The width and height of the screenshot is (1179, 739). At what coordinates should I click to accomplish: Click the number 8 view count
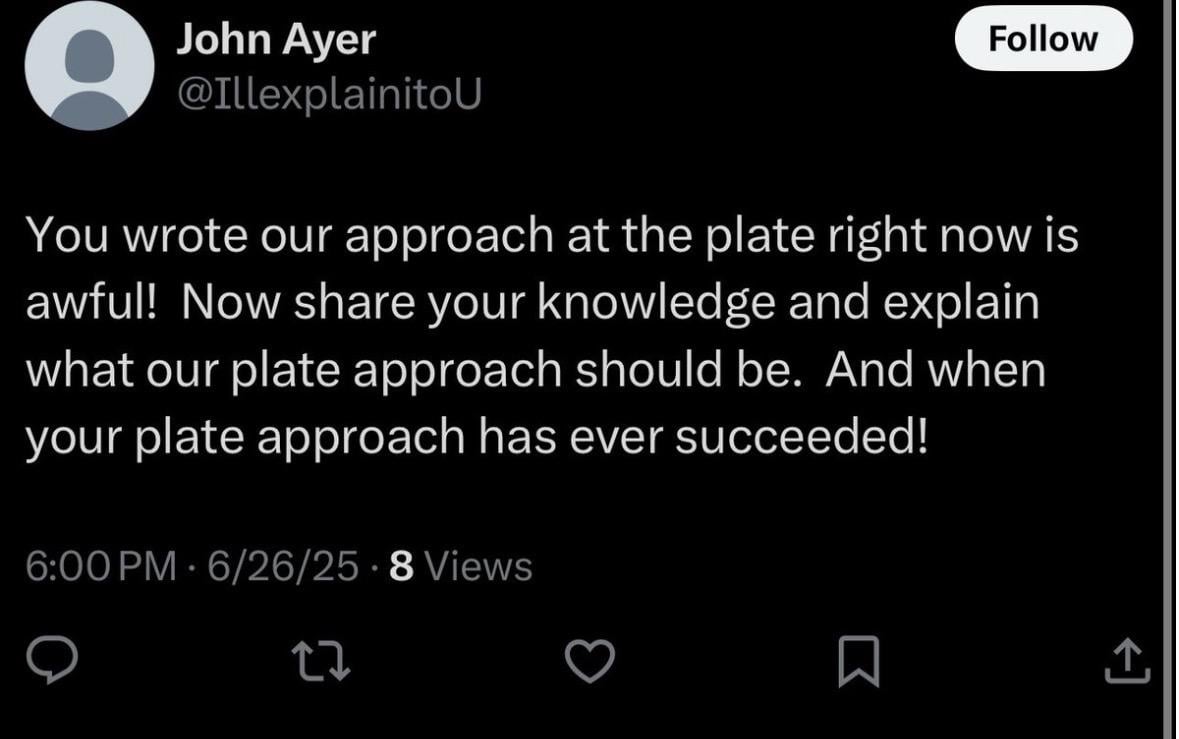[400, 567]
